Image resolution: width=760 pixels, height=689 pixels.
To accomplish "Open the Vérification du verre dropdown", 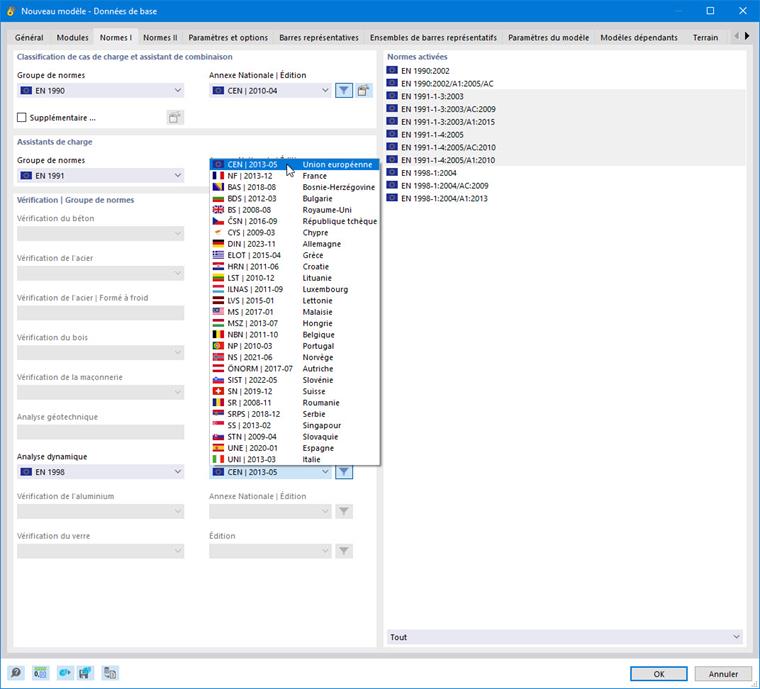I will [100, 551].
